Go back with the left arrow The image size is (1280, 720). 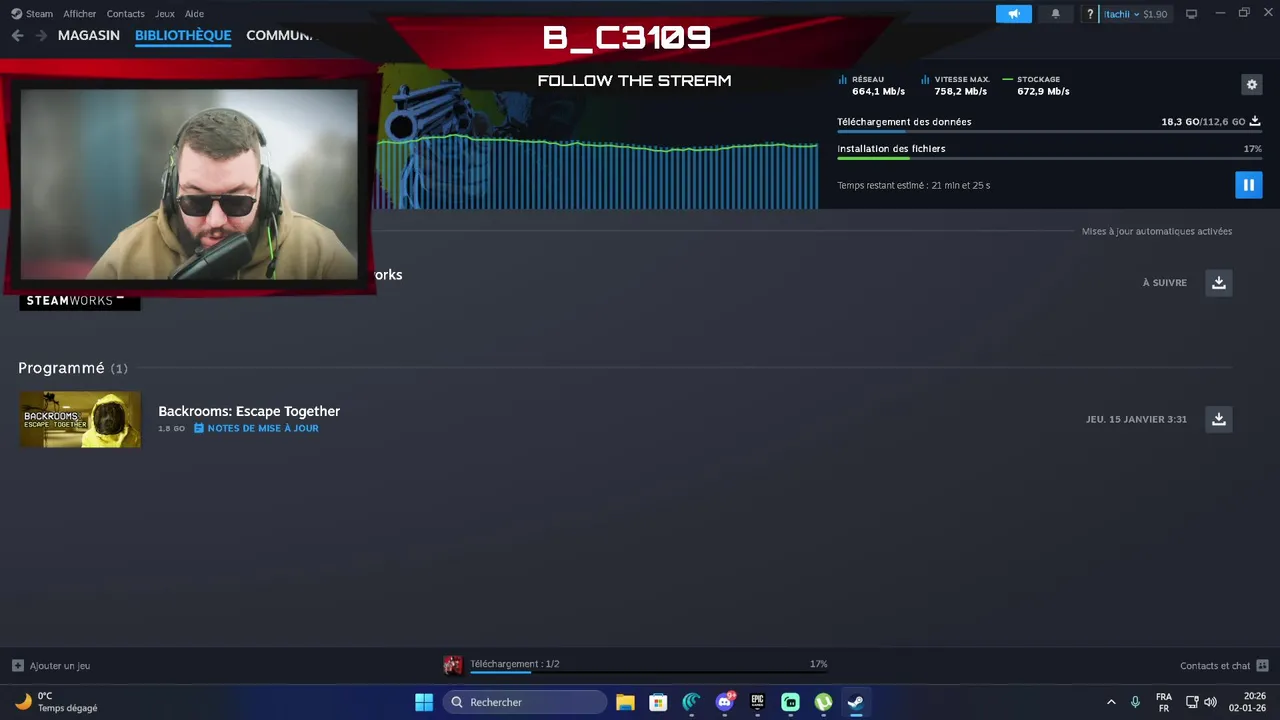coord(17,35)
